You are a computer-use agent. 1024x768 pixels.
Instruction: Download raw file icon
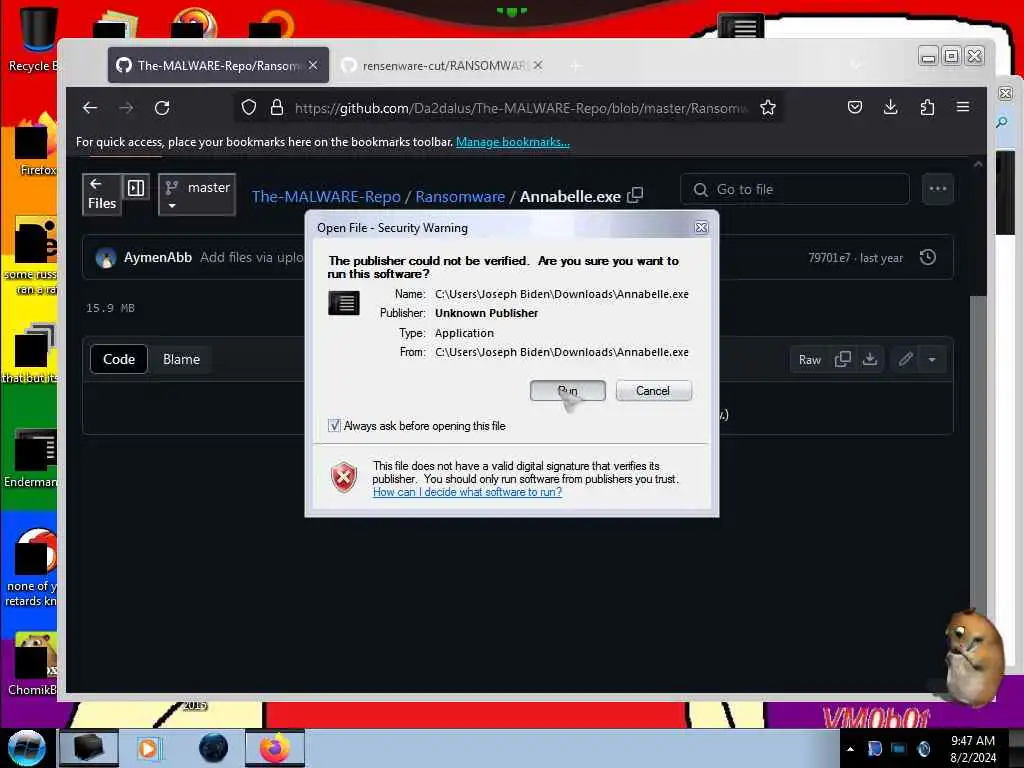coord(870,359)
